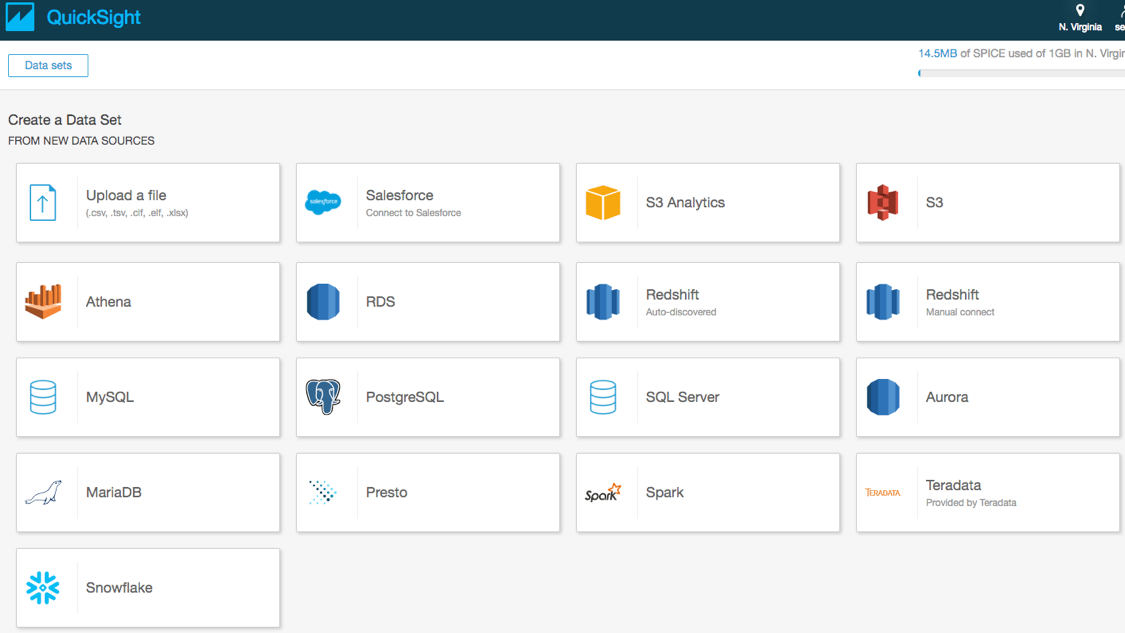Select the N. Virginia region label
The width and height of the screenshot is (1125, 633).
coord(1080,27)
